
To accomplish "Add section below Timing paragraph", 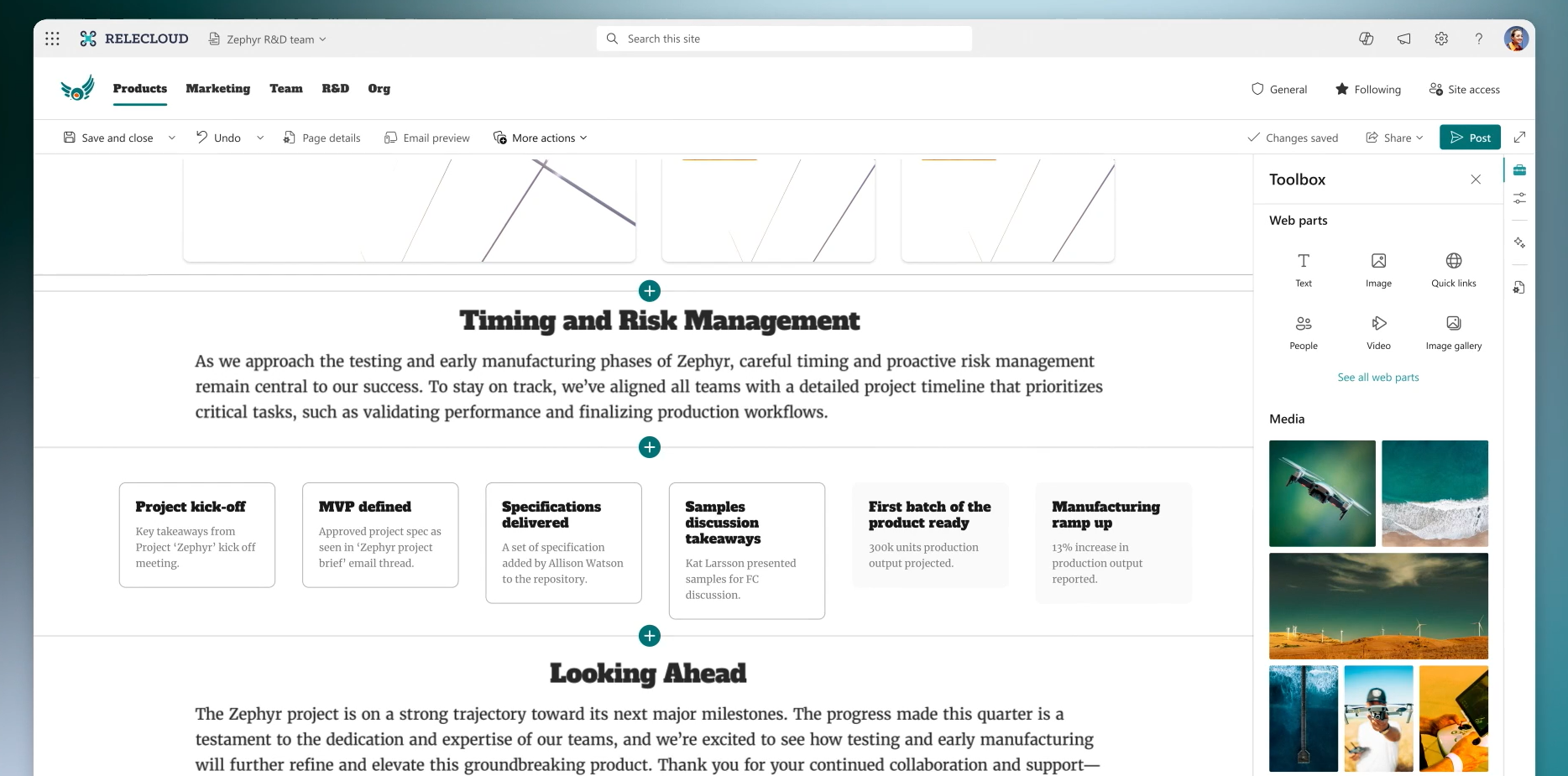I will 650,447.
